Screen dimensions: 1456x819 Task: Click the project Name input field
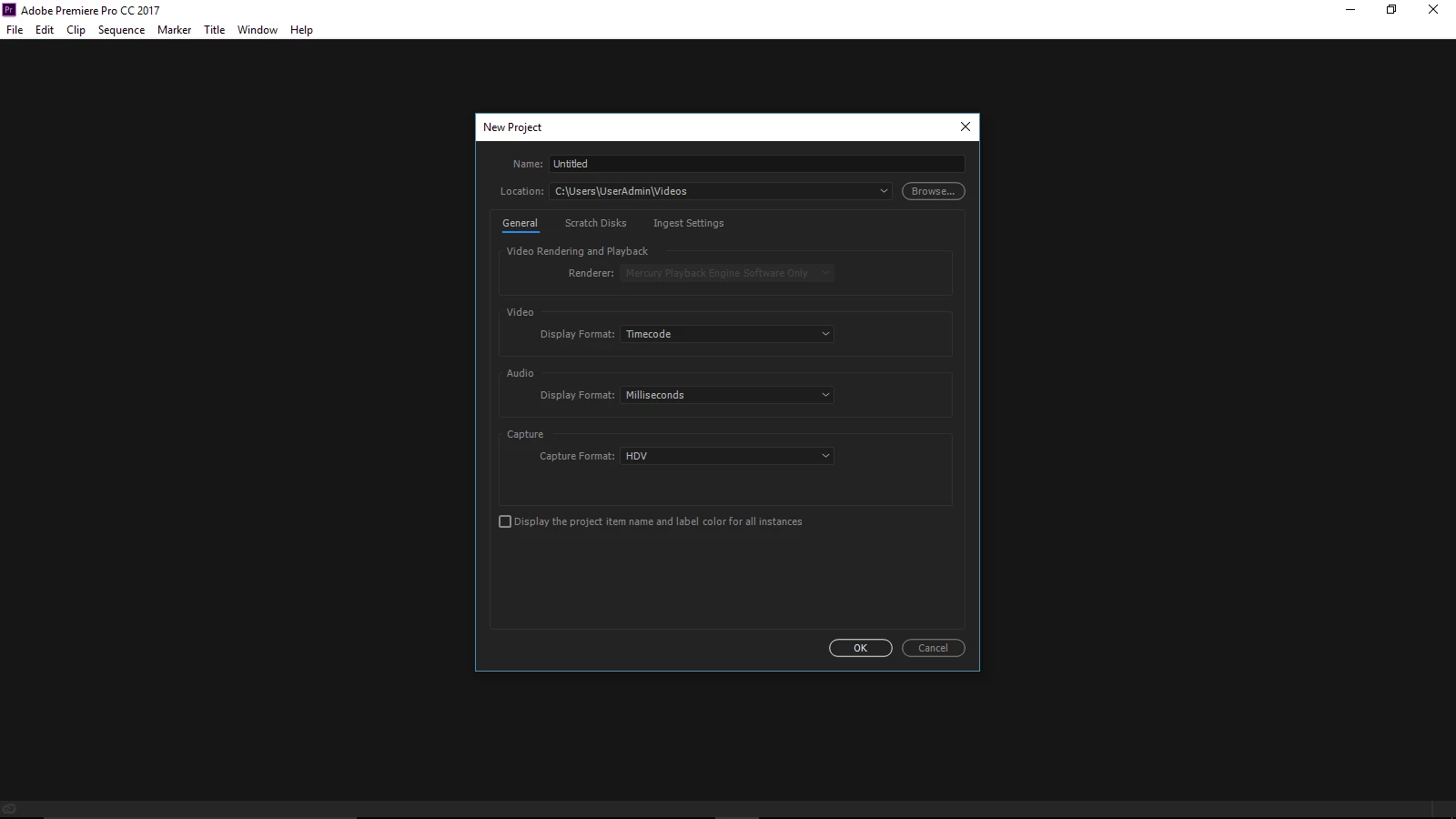pyautogui.click(x=756, y=164)
